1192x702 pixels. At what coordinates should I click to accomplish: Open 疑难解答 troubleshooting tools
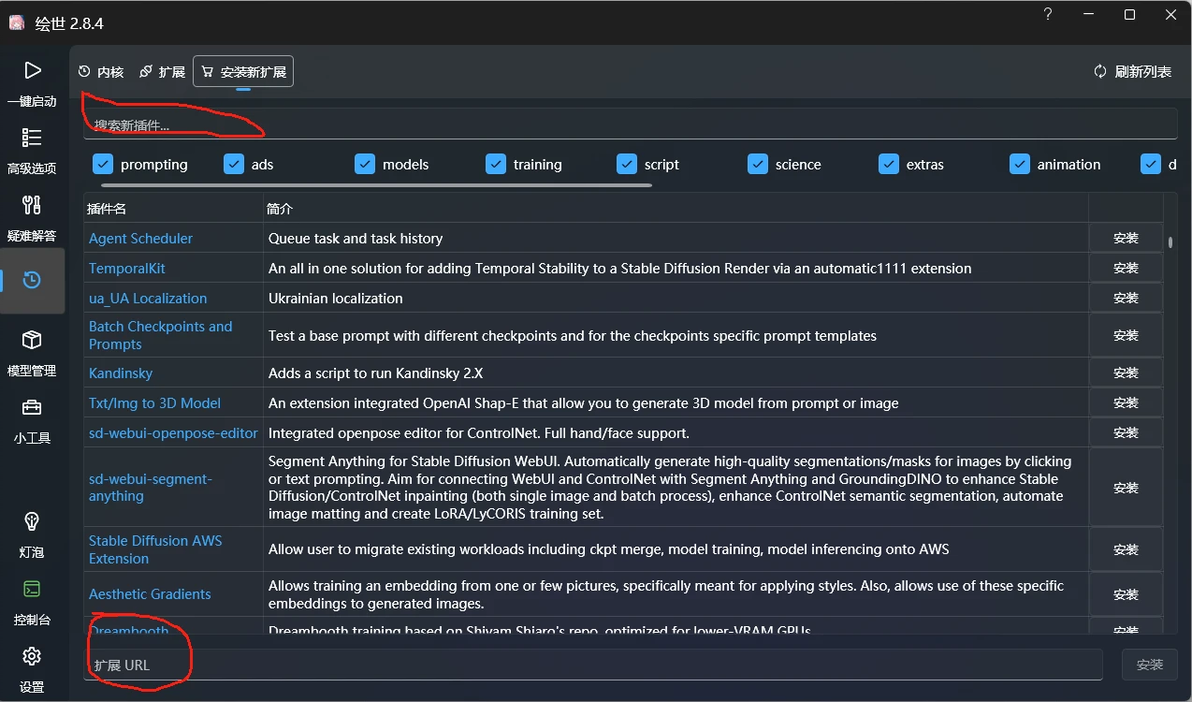click(x=32, y=218)
